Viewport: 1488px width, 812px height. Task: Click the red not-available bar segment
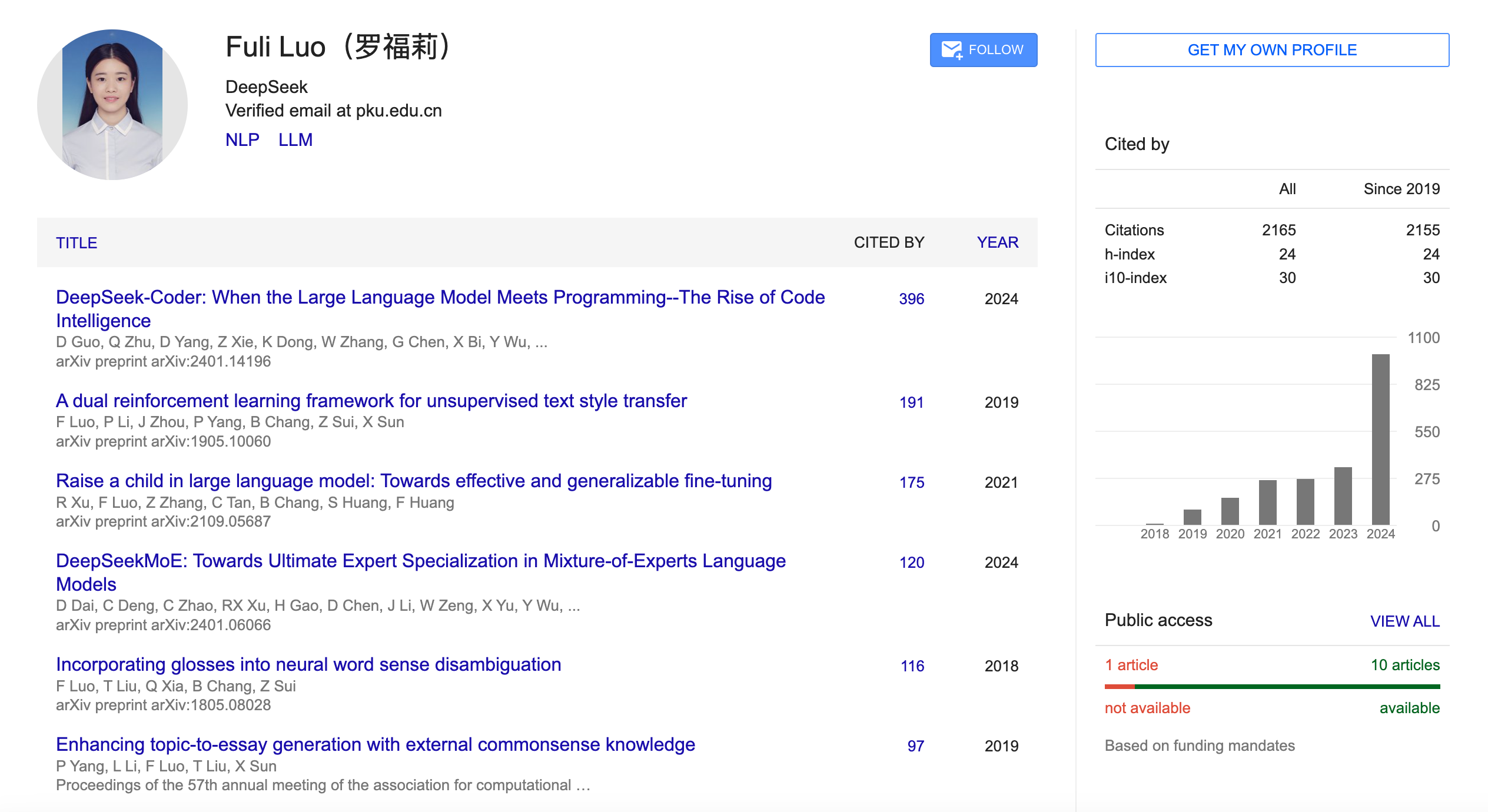1120,687
